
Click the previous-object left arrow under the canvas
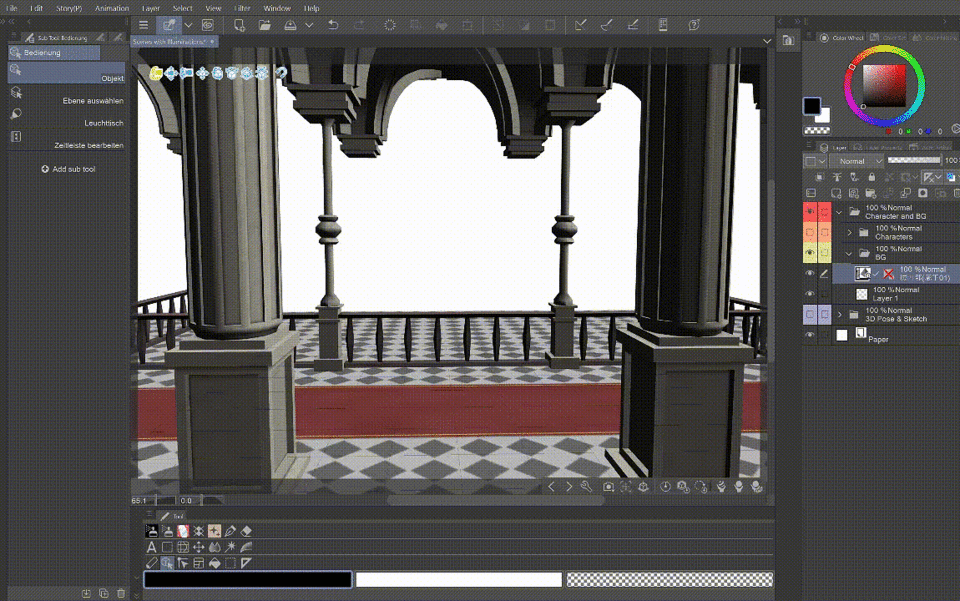pyautogui.click(x=551, y=487)
